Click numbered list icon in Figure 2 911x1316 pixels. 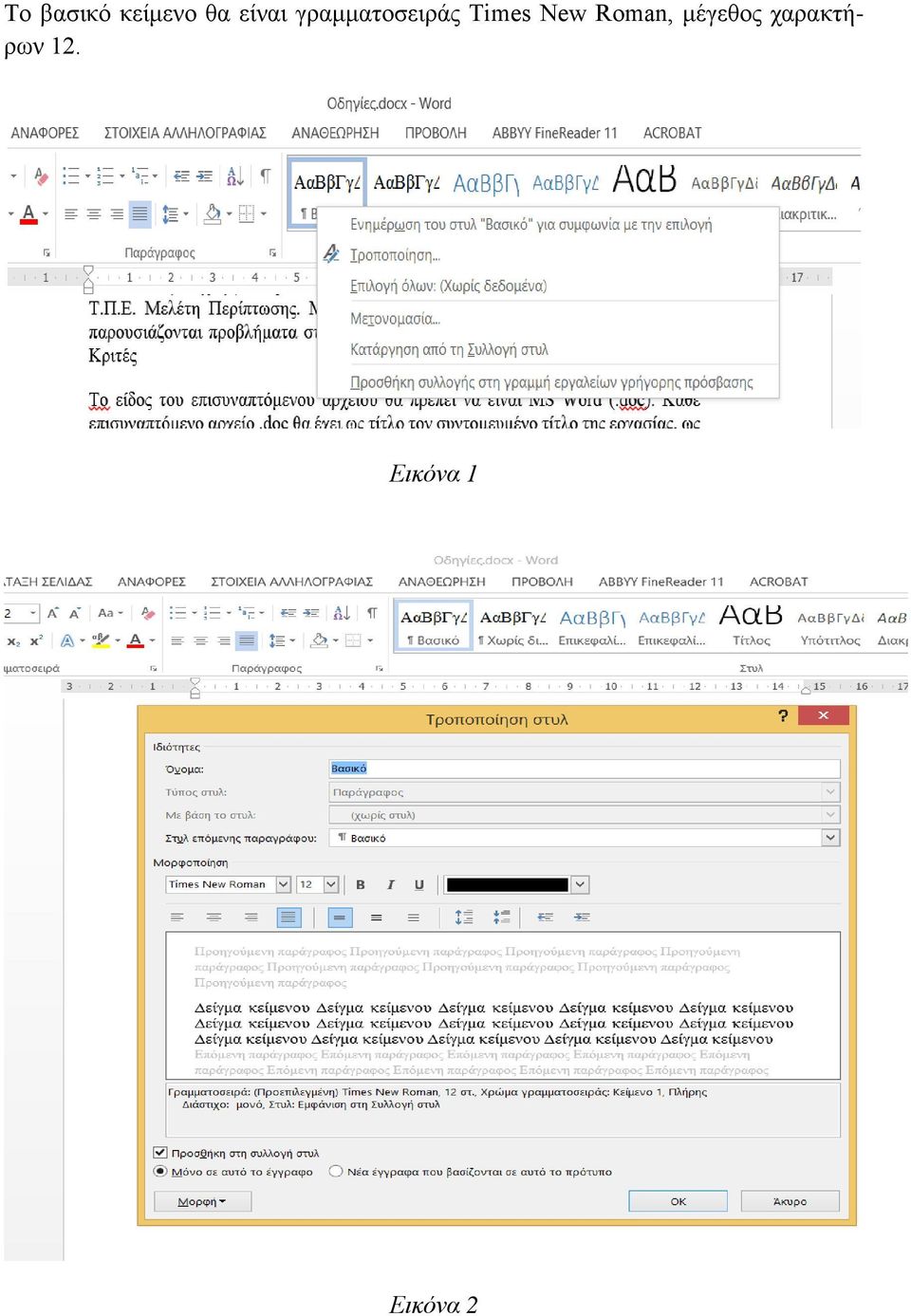pyautogui.click(x=212, y=613)
